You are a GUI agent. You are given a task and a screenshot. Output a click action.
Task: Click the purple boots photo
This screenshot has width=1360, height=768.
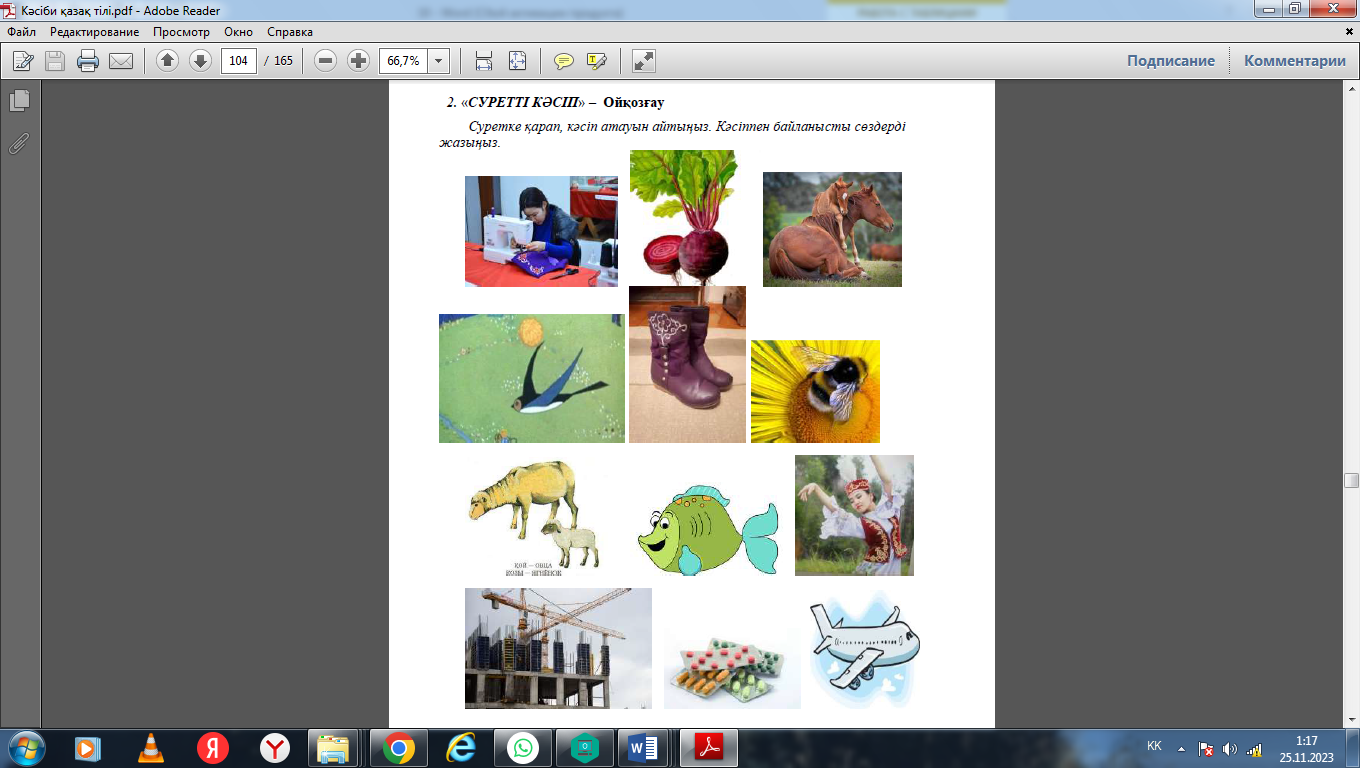(x=687, y=364)
